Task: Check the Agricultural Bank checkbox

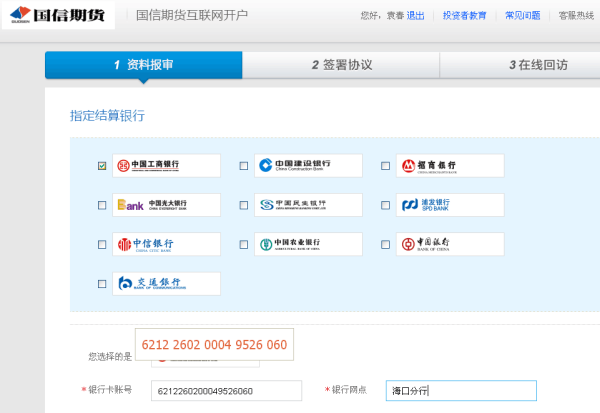Action: (x=244, y=244)
